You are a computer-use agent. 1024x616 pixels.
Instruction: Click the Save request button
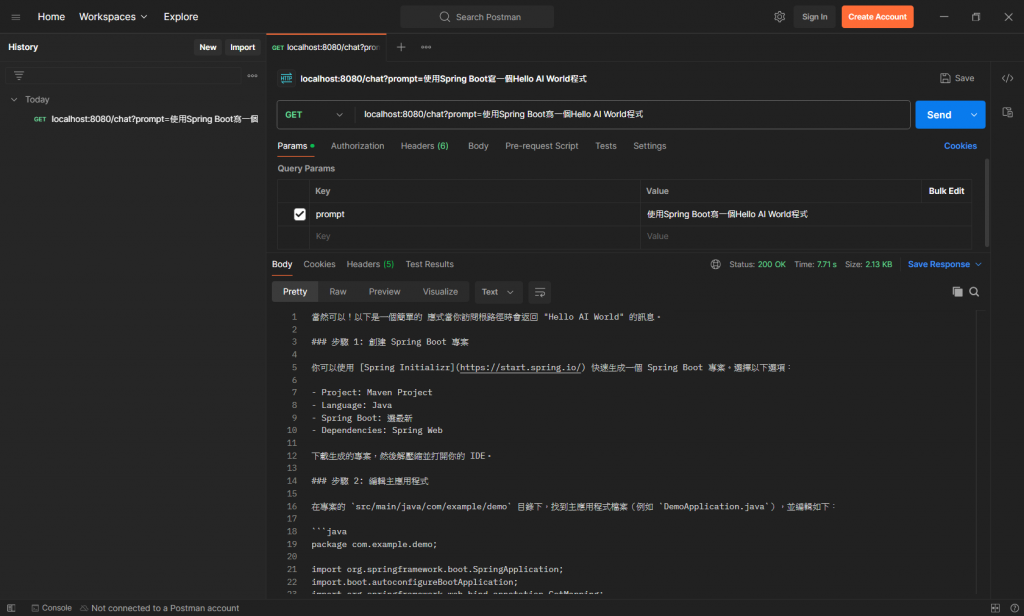click(x=957, y=78)
